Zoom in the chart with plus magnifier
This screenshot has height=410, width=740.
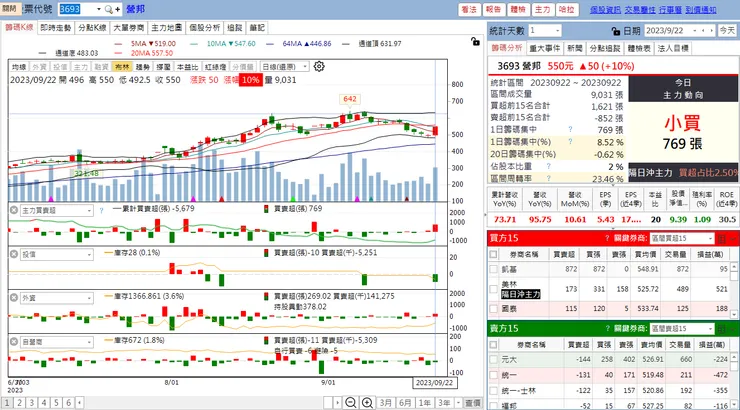367,402
